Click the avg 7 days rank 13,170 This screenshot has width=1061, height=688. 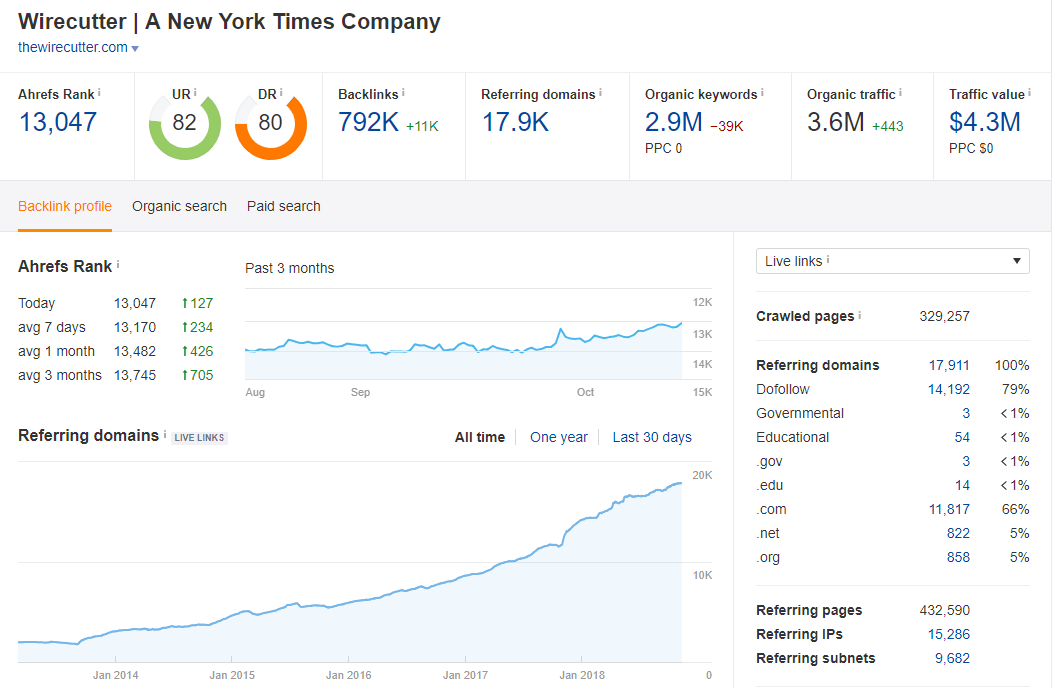(x=135, y=327)
